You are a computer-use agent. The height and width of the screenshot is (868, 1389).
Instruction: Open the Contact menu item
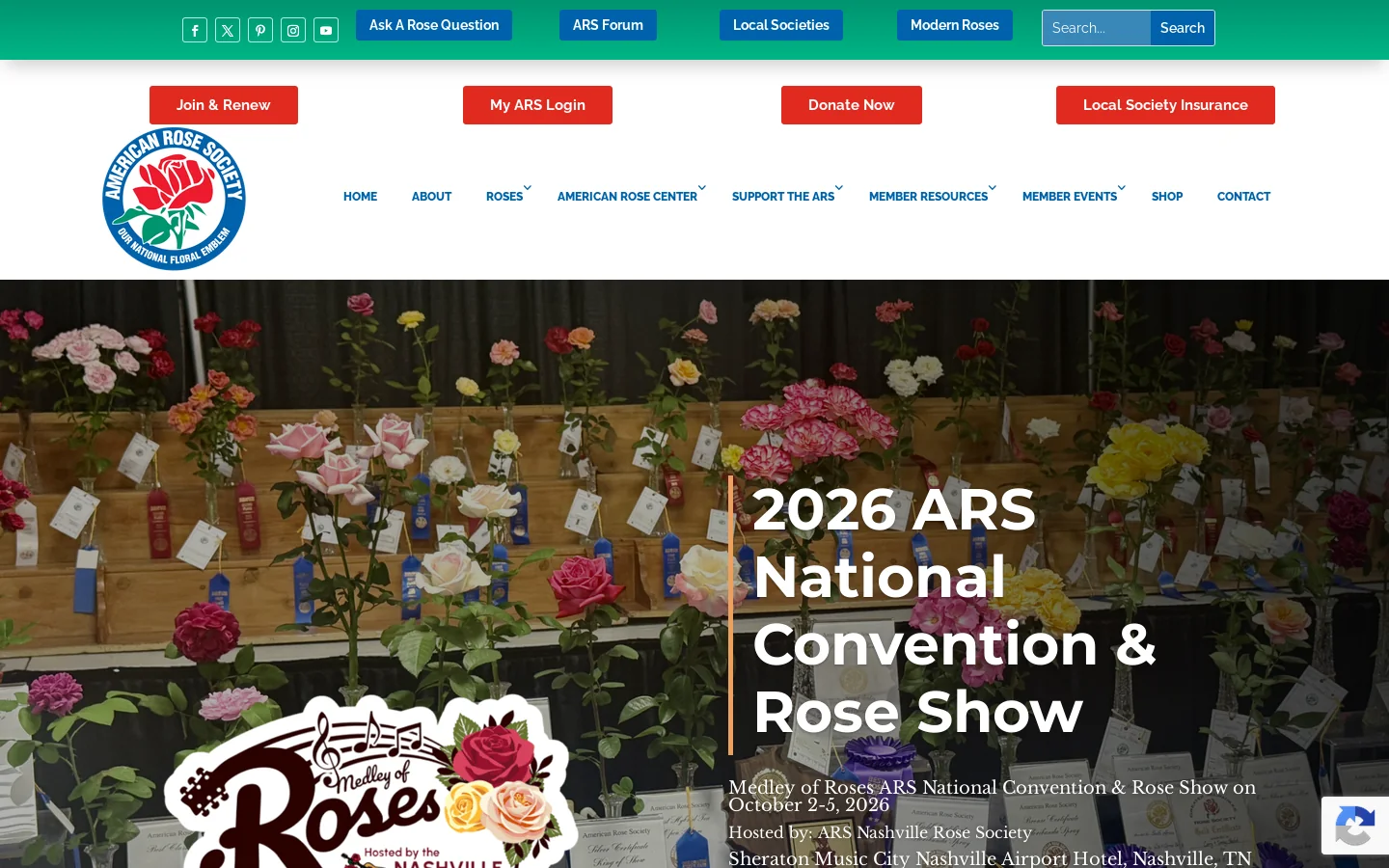(x=1243, y=197)
